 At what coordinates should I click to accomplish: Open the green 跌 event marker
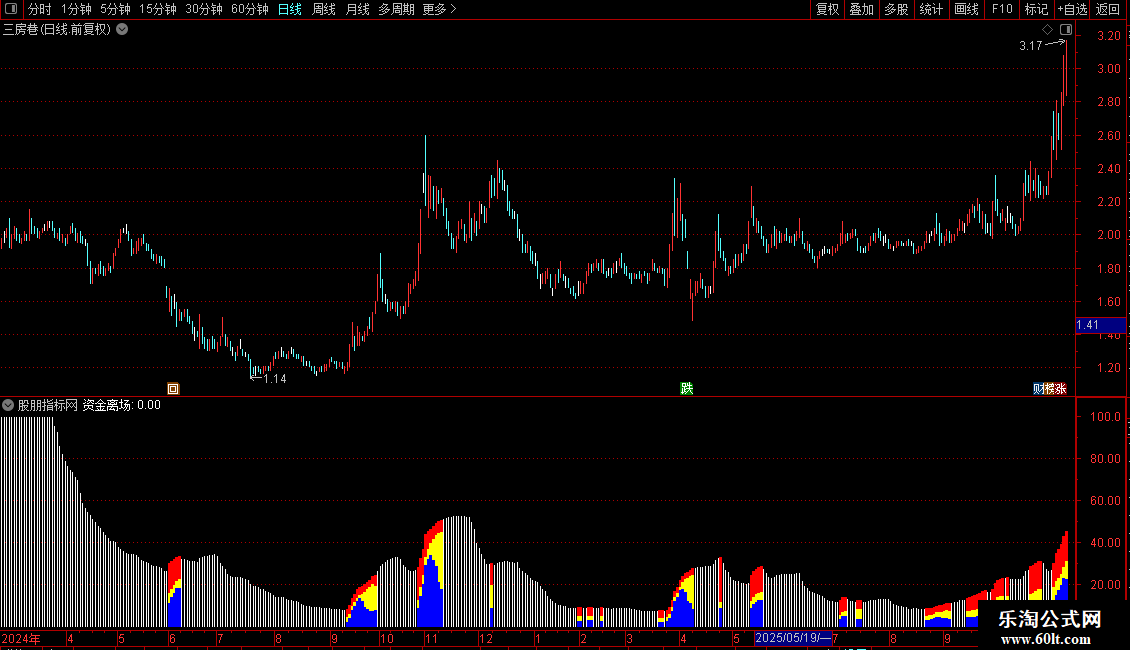(x=687, y=388)
